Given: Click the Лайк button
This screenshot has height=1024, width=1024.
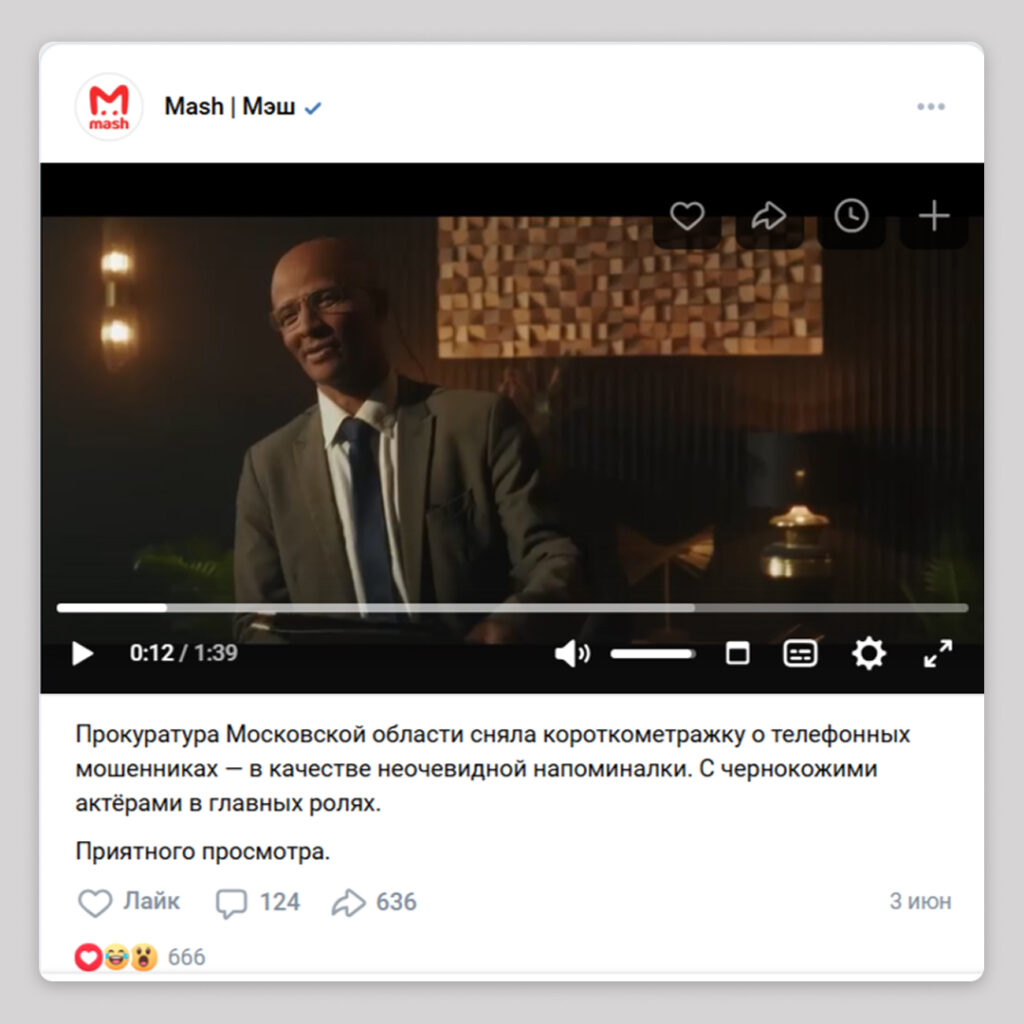Looking at the screenshot, I should point(129,902).
